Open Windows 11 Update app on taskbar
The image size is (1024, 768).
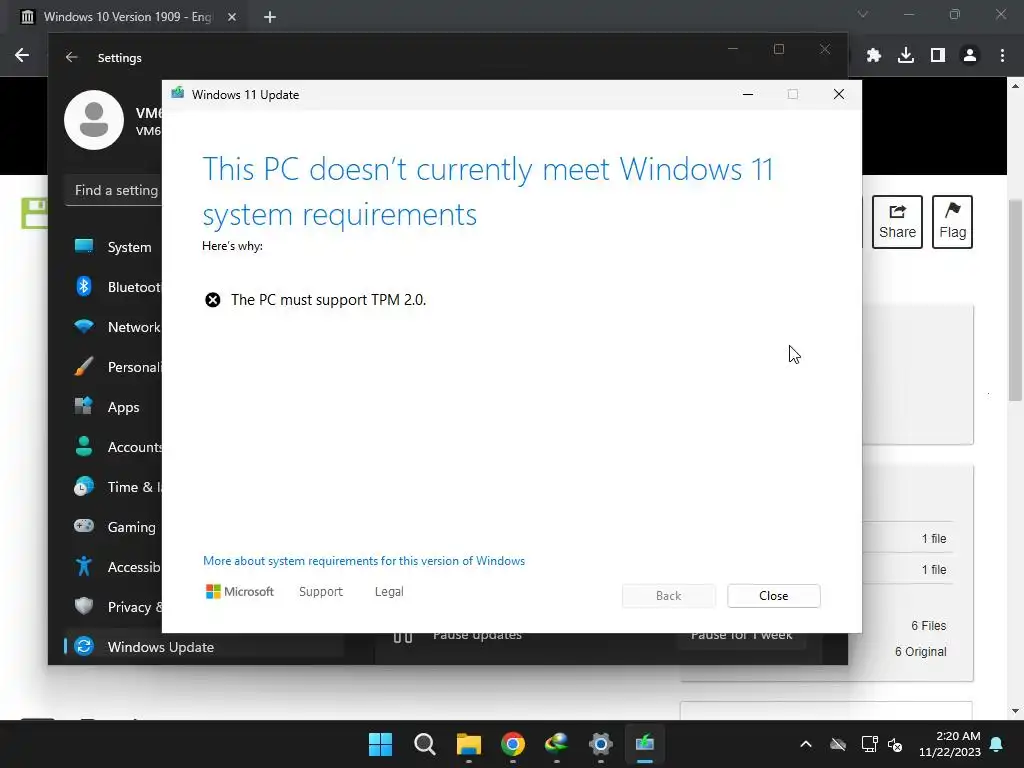(645, 743)
